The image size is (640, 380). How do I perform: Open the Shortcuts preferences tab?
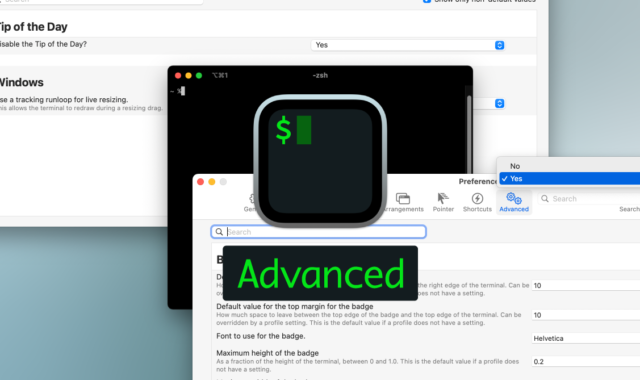pos(477,202)
